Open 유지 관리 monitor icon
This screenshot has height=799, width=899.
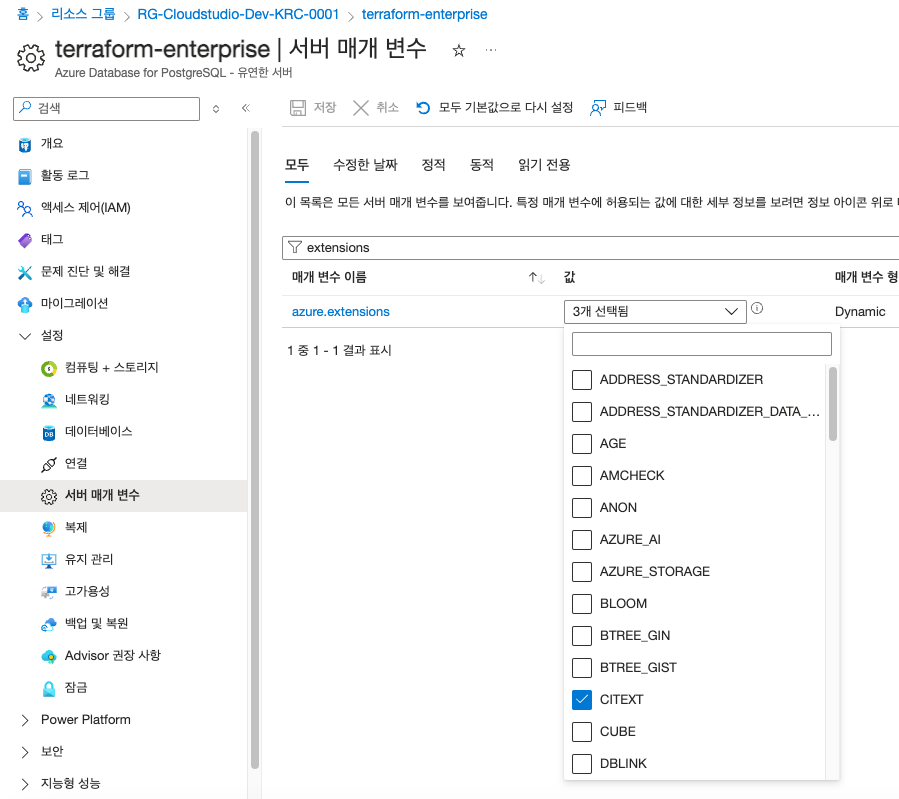49,560
